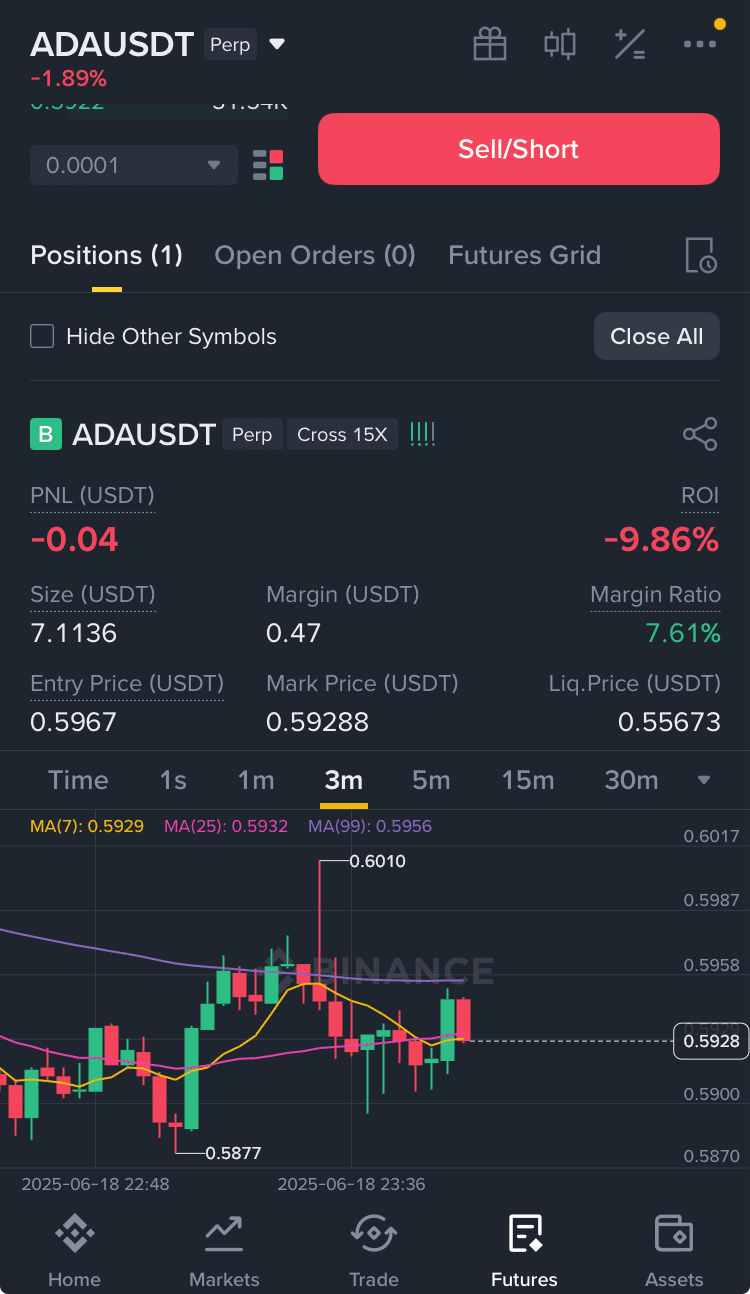
Task: Go to Home in bottom navigation
Action: click(x=75, y=1250)
